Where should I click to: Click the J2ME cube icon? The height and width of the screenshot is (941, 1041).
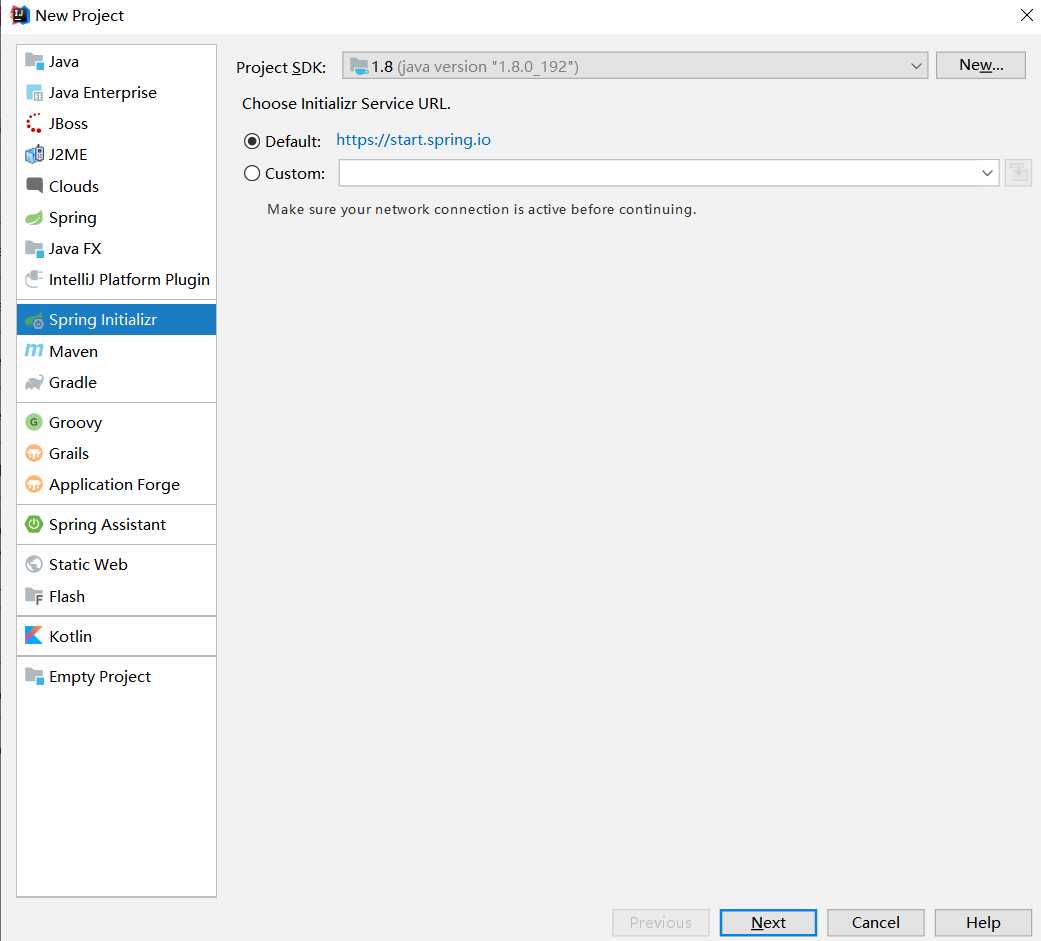(x=34, y=154)
